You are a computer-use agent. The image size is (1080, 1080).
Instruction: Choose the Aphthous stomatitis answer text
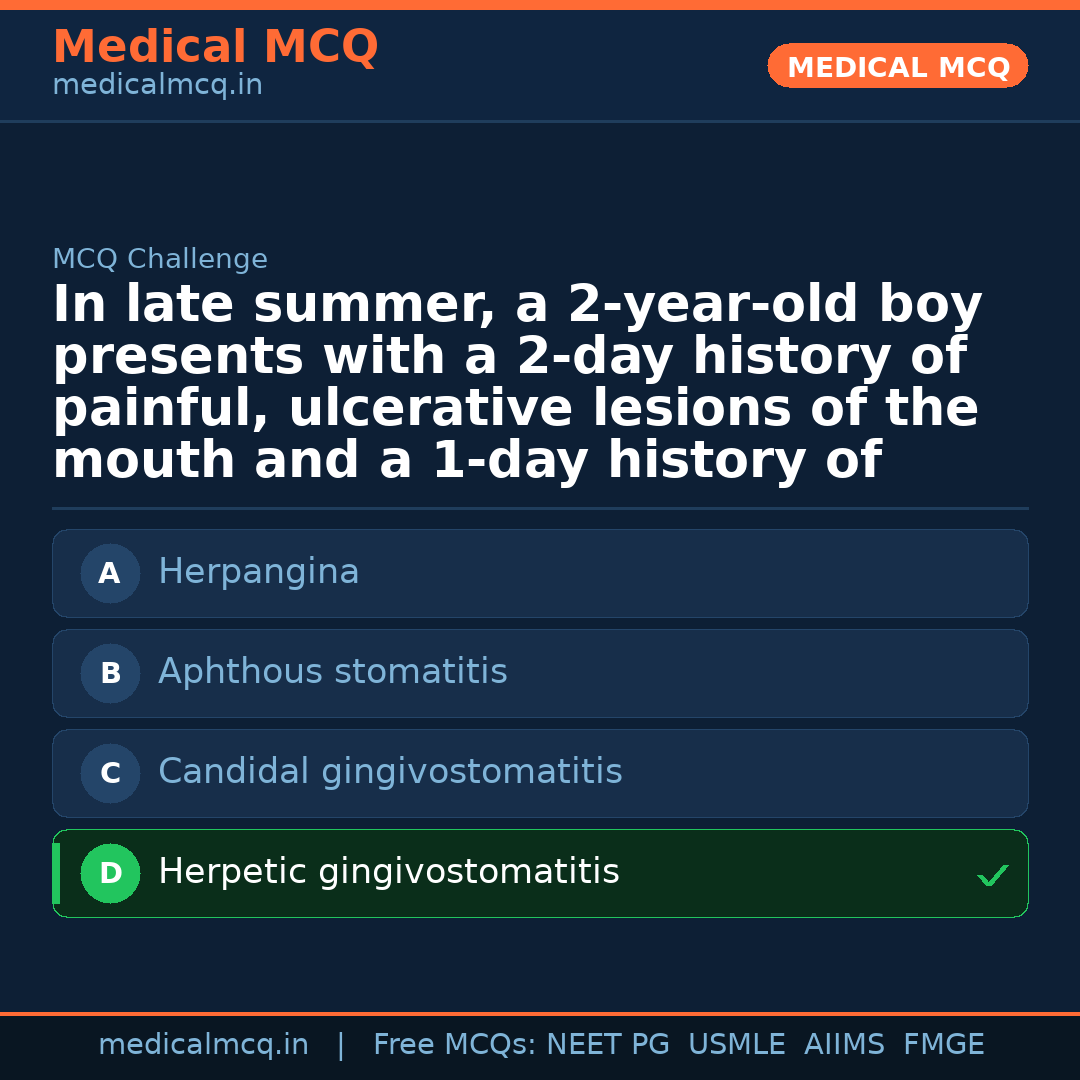point(332,672)
